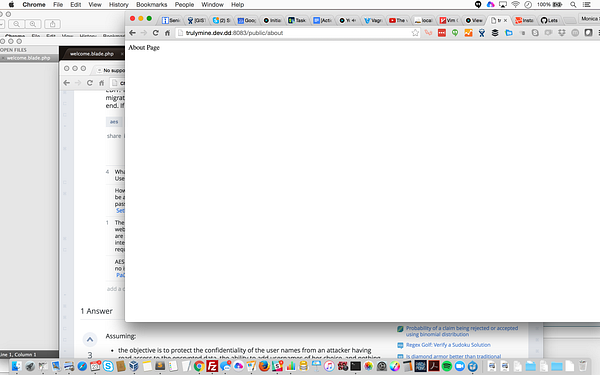The width and height of the screenshot is (600, 375).
Task: Bookmark this page with the star icon
Action: pyautogui.click(x=415, y=33)
